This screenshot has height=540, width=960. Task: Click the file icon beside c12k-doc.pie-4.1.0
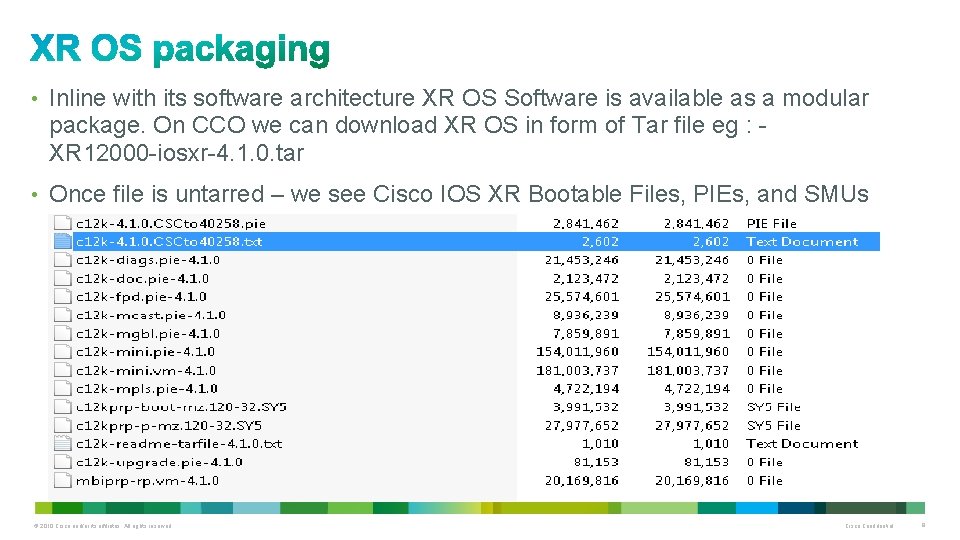point(62,278)
